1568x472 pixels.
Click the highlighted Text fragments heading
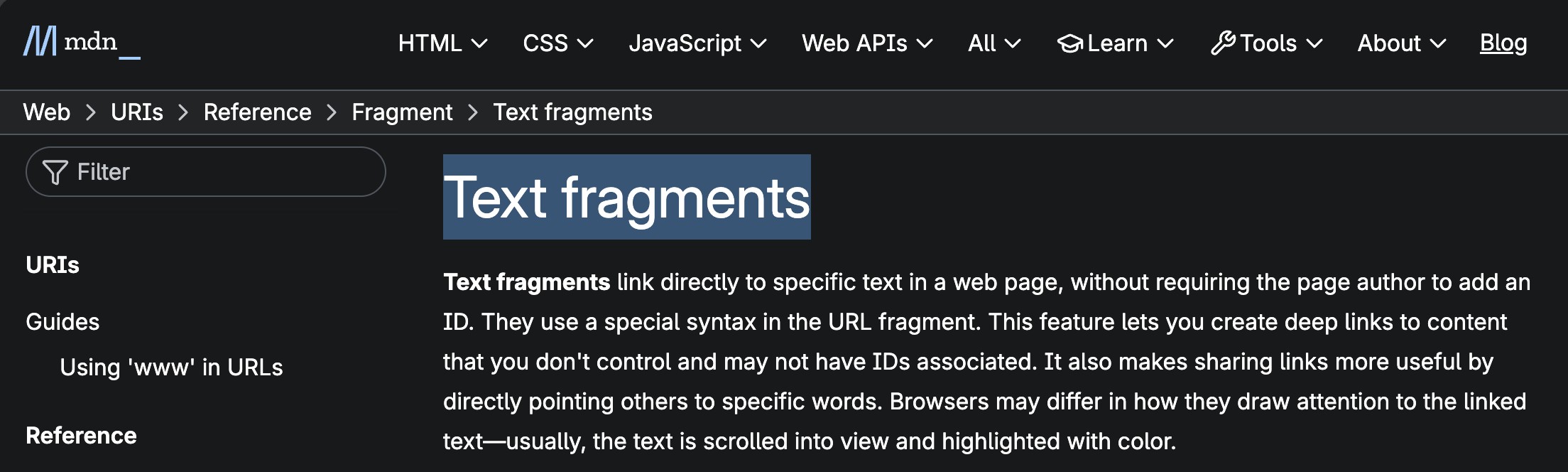point(626,198)
